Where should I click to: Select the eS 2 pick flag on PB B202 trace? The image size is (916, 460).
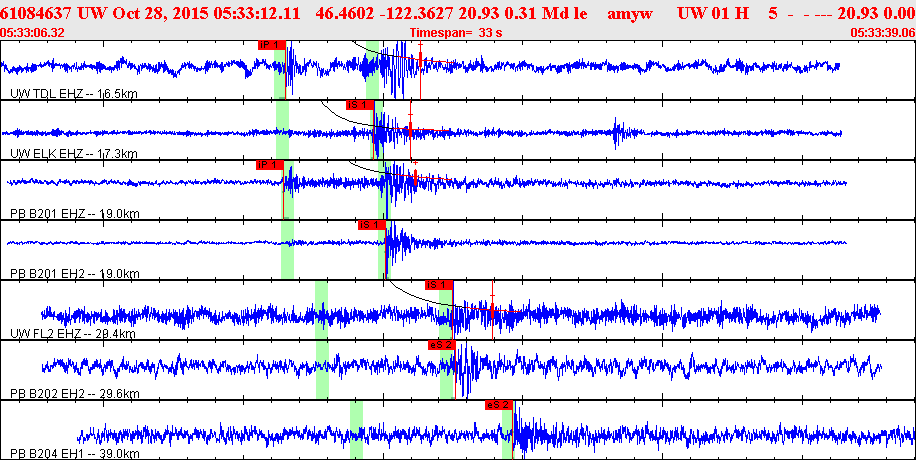tap(441, 345)
